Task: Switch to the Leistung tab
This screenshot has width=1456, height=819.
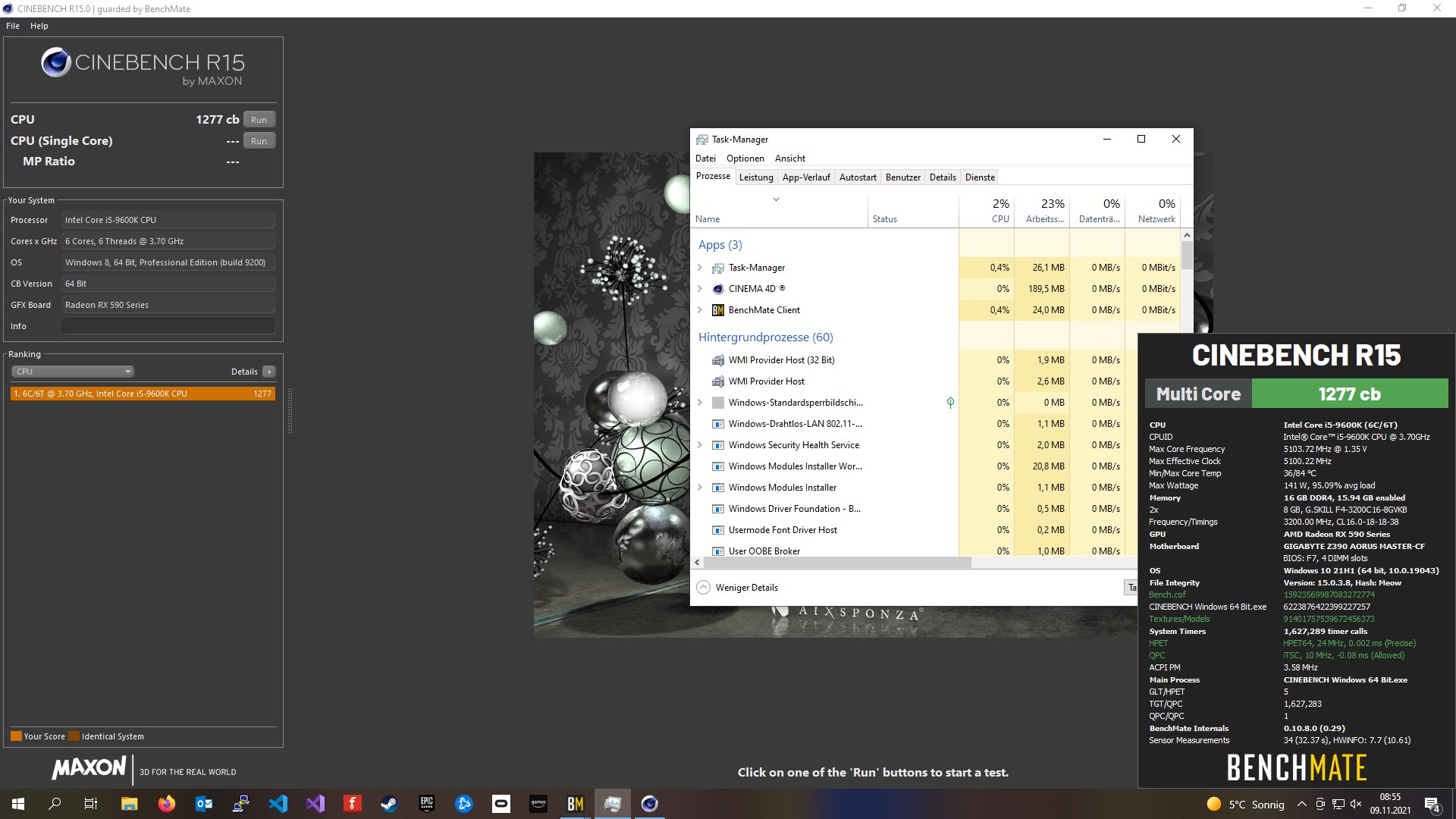Action: (x=756, y=177)
